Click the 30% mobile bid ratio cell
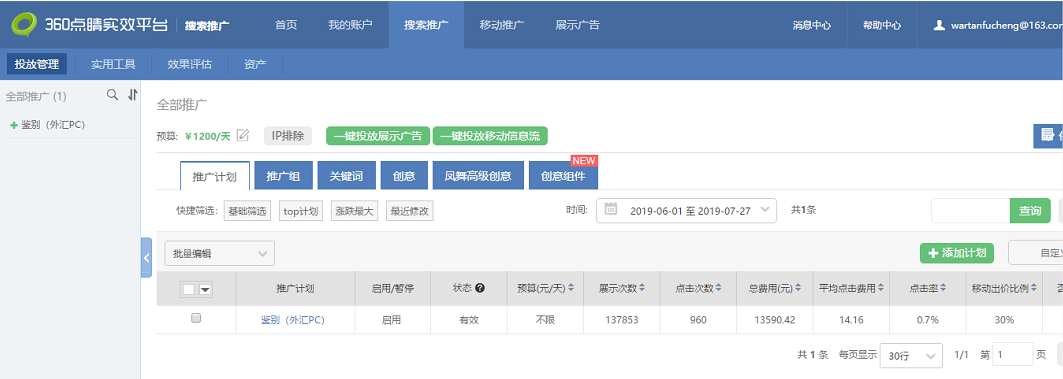This screenshot has width=1063, height=379. tap(1005, 320)
